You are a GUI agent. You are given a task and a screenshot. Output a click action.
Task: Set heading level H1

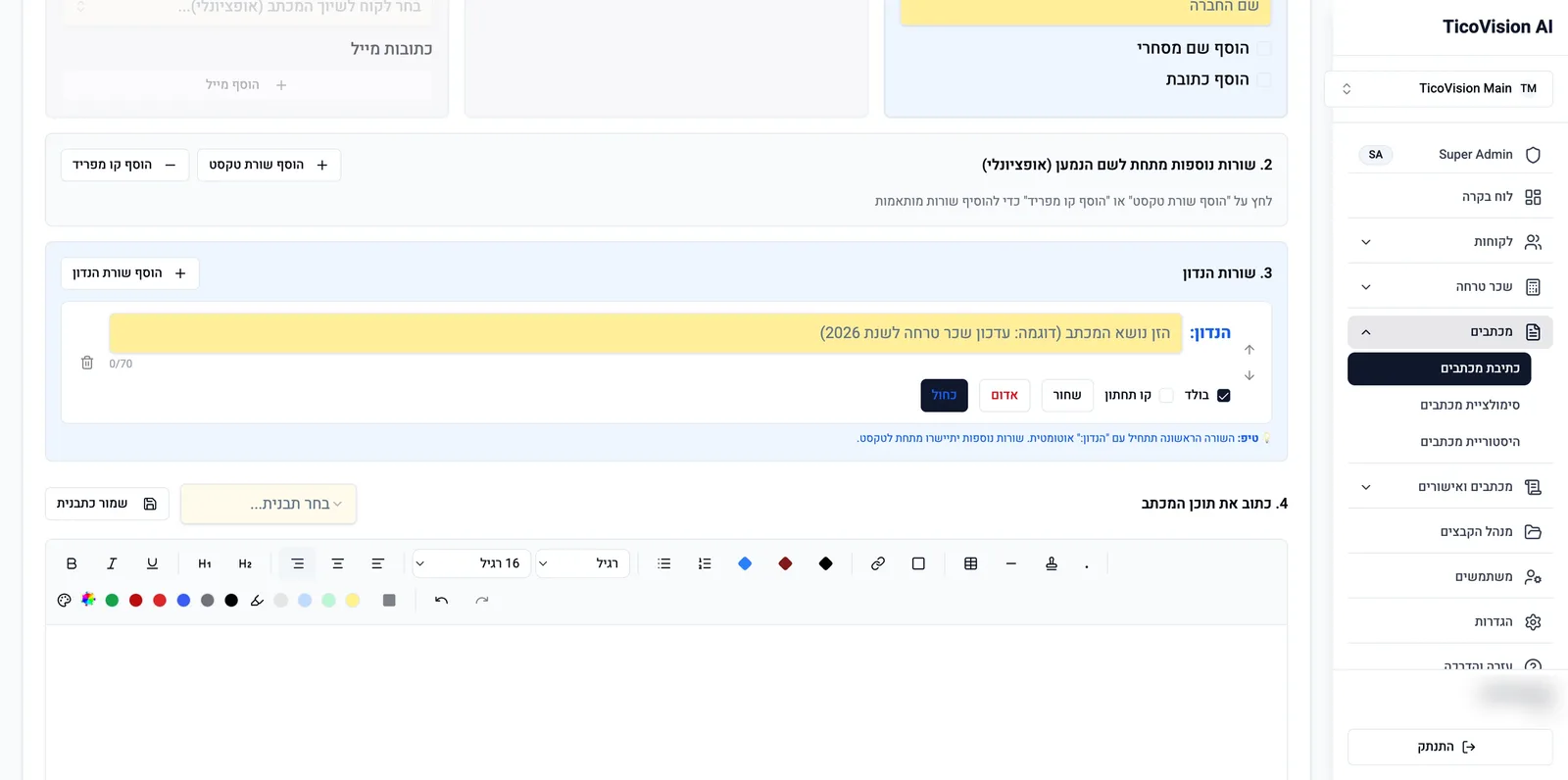205,563
